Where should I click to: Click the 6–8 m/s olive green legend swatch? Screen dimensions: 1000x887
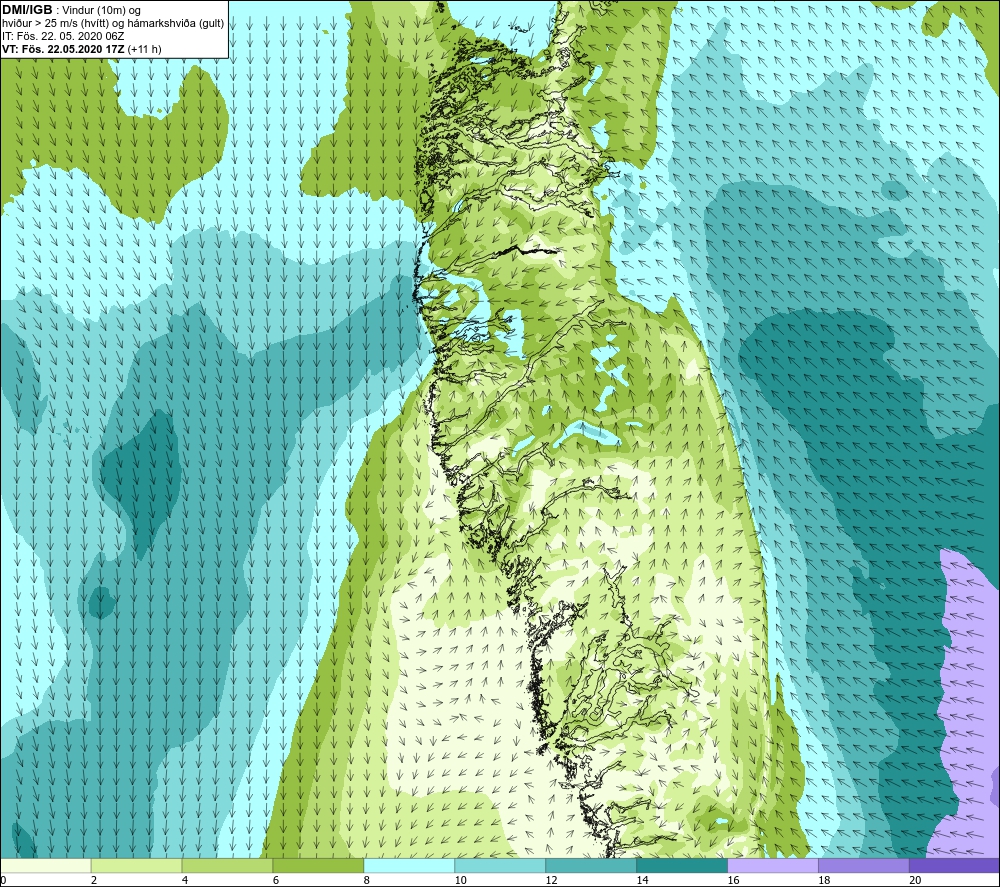pos(318,865)
